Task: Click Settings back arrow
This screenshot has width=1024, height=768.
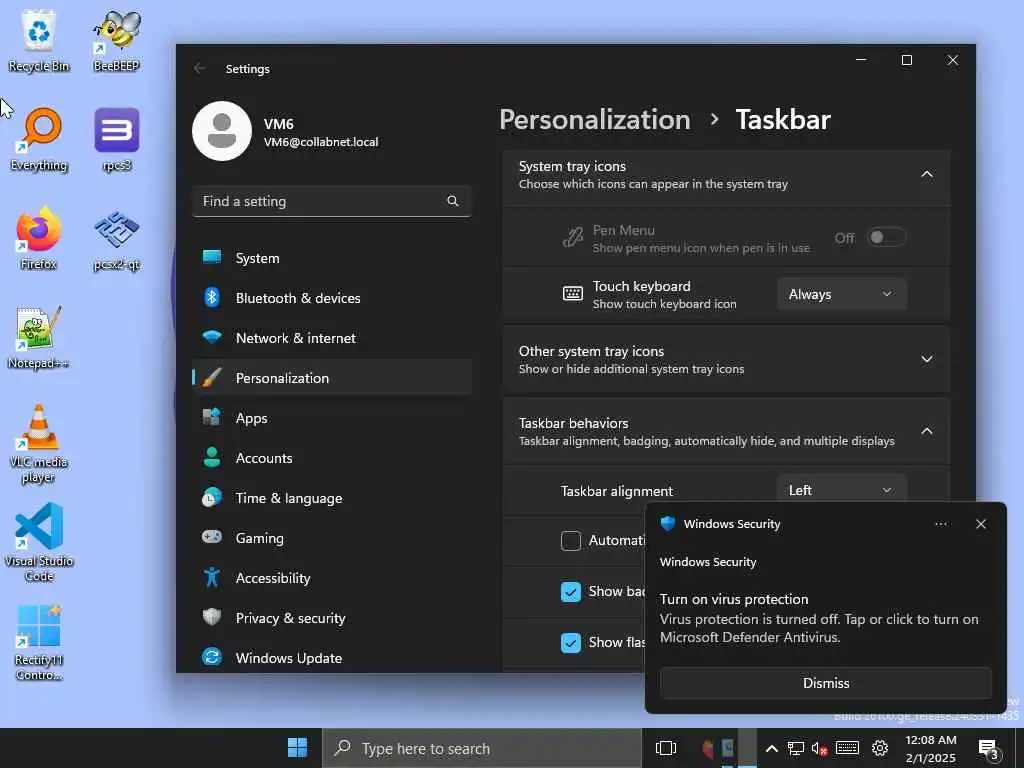Action: click(x=200, y=69)
